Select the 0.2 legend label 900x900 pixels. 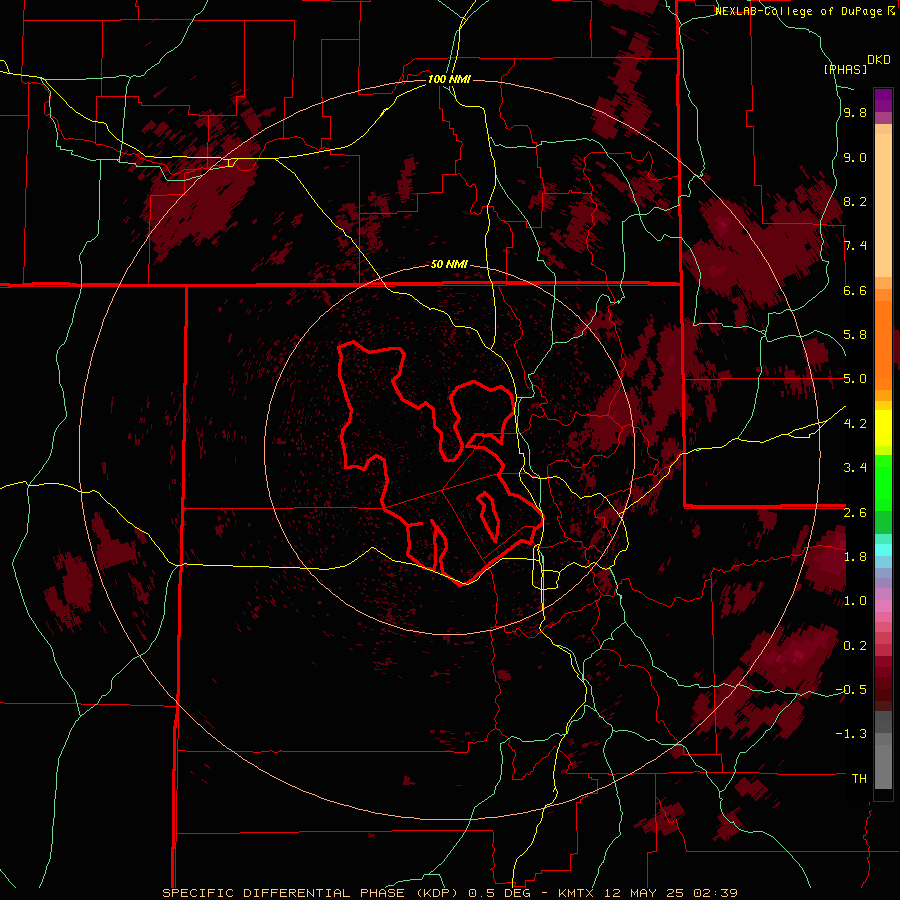click(855, 646)
